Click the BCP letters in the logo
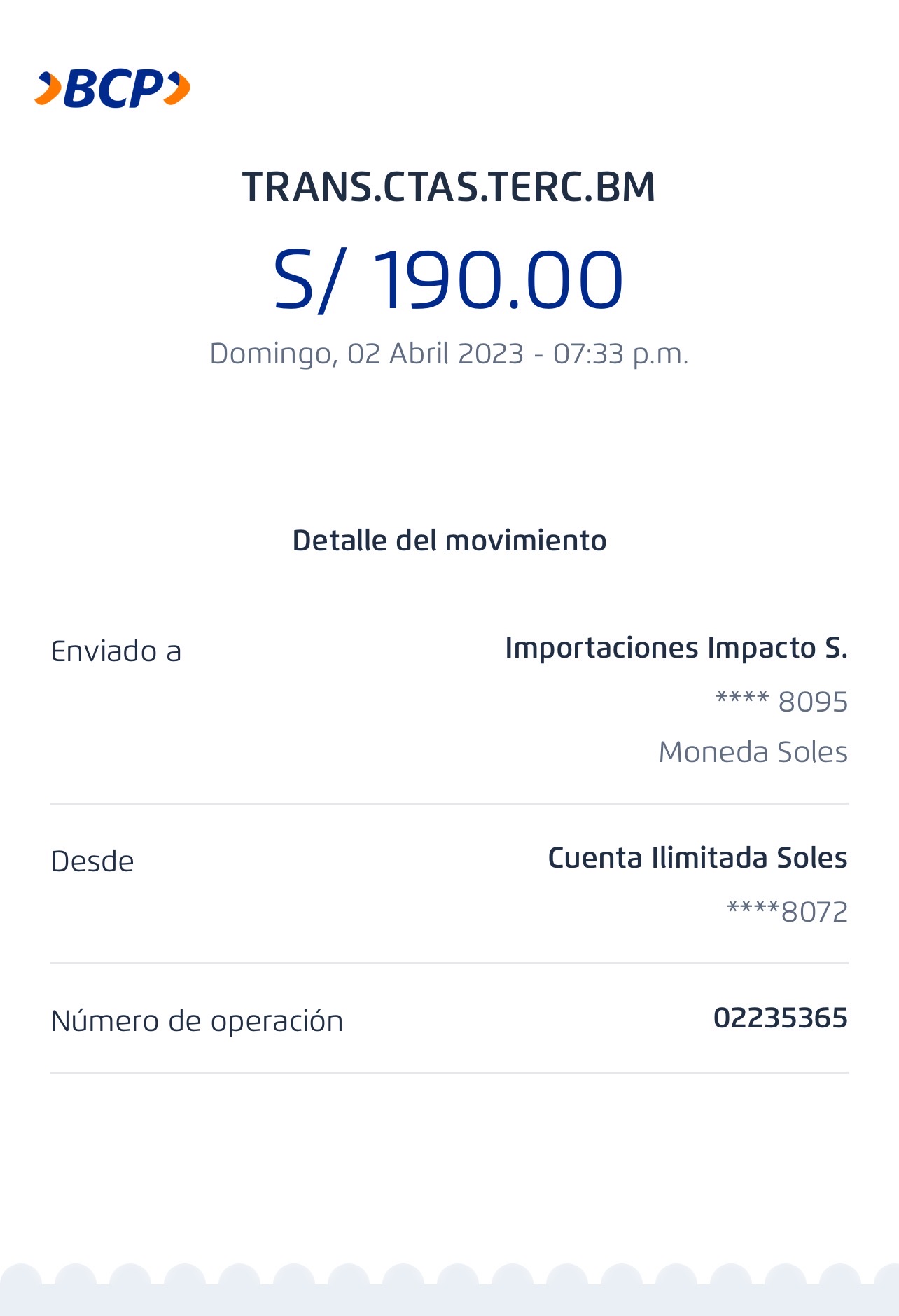899x1316 pixels. (x=114, y=89)
